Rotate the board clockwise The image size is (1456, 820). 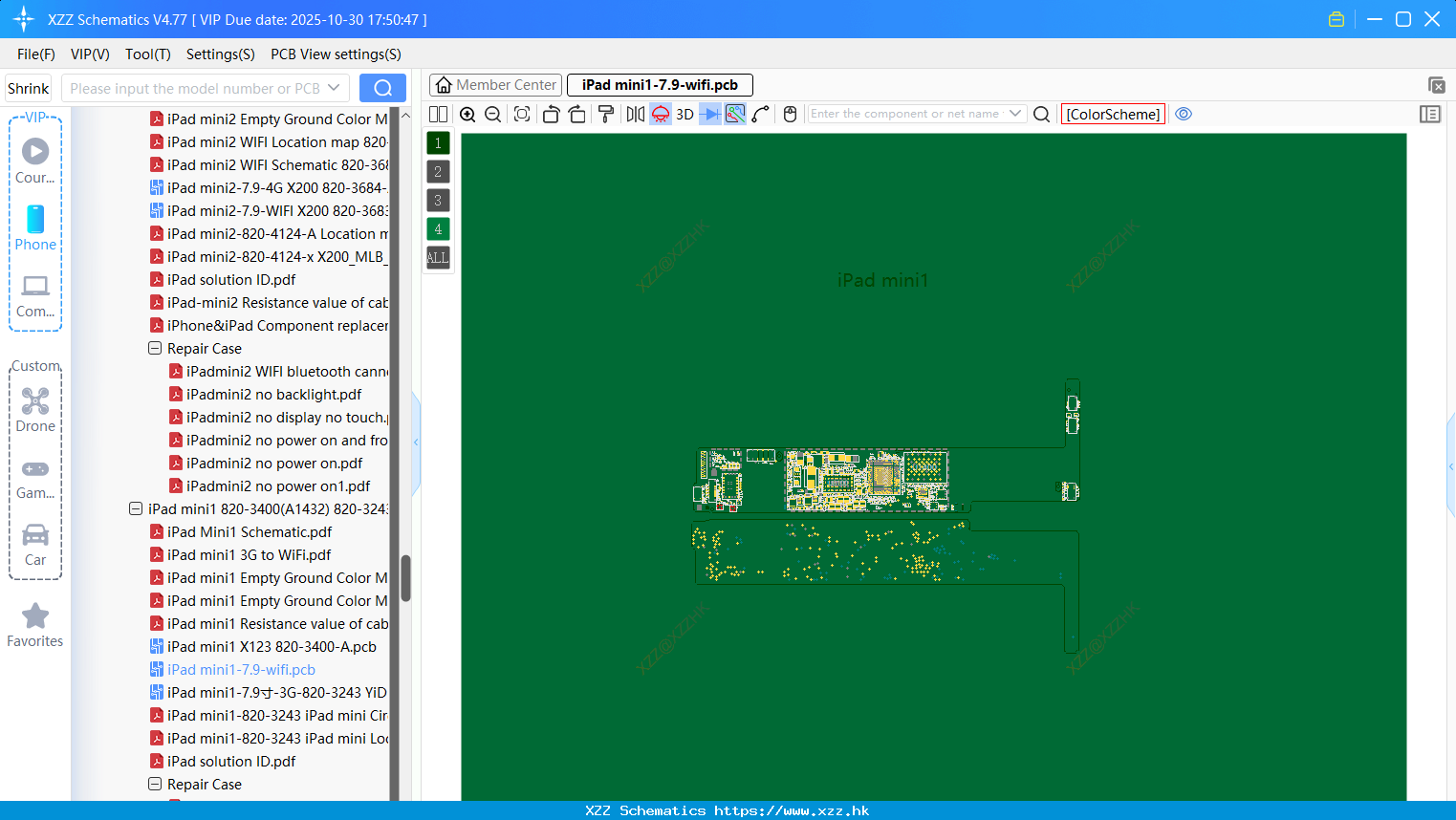click(x=576, y=114)
